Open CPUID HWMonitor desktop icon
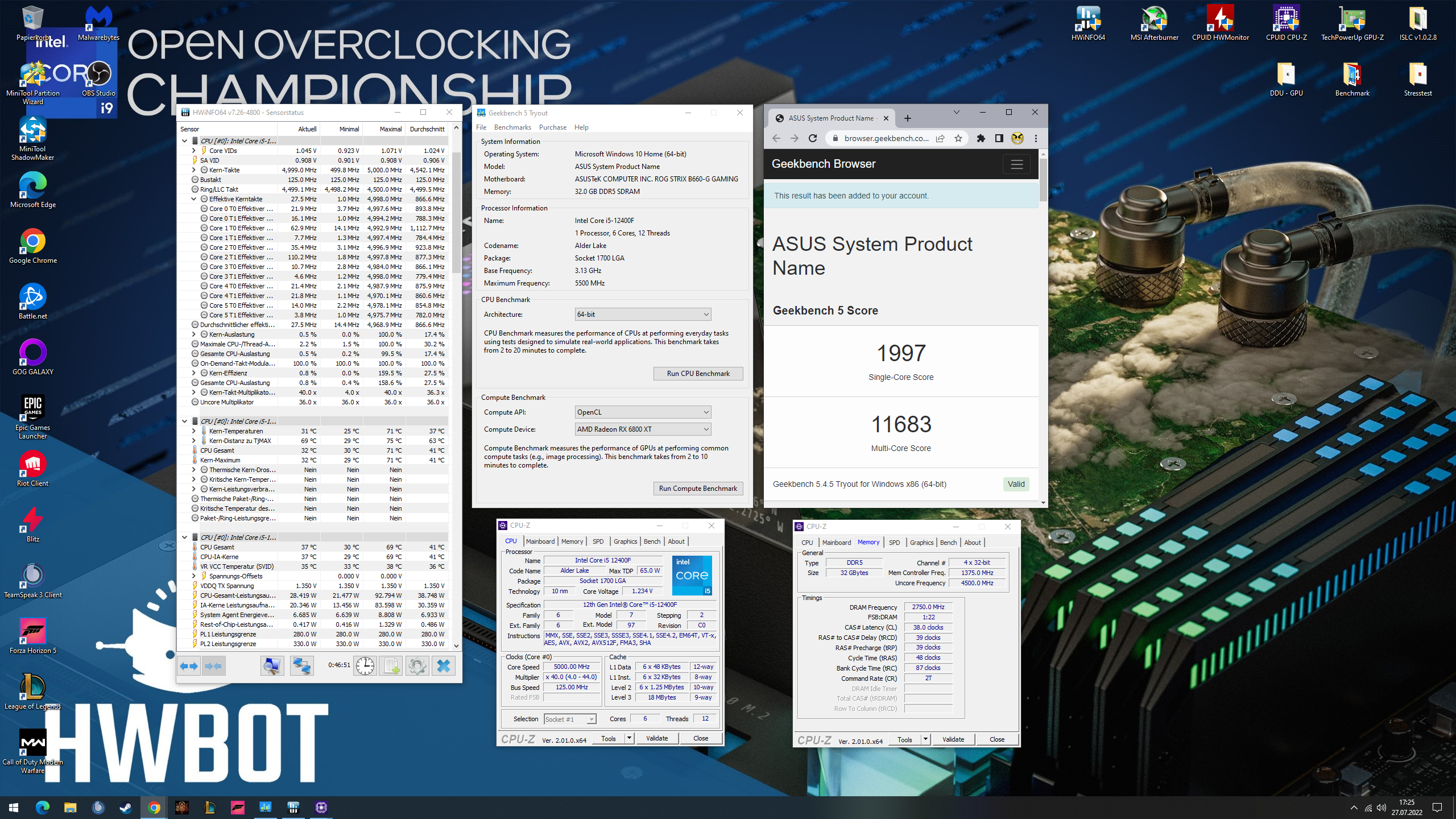The width and height of the screenshot is (1456, 819). click(1221, 24)
